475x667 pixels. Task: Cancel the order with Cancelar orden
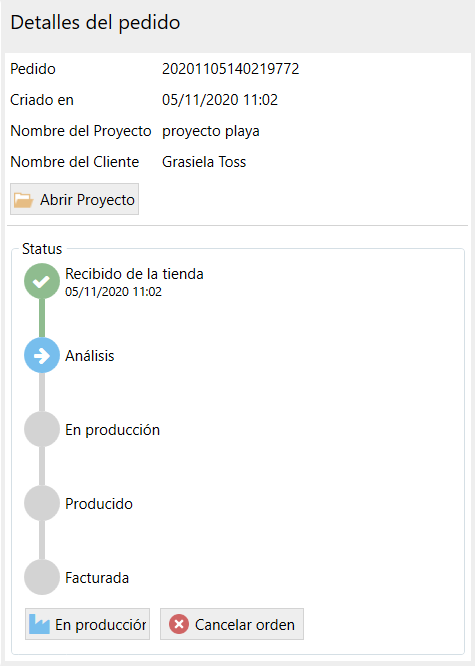coord(232,624)
